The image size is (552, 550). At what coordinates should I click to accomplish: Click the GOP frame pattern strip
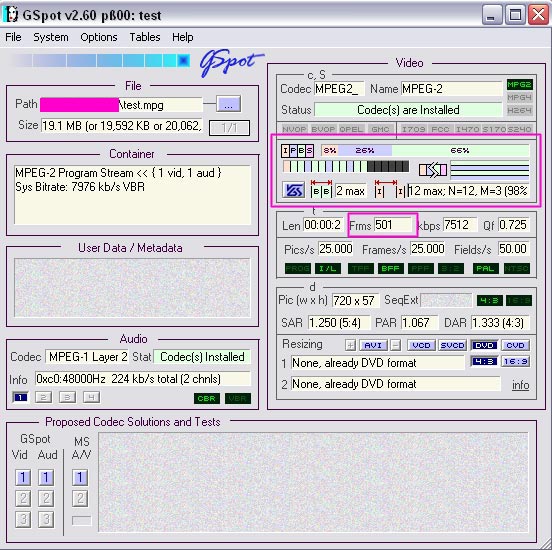pos(346,166)
